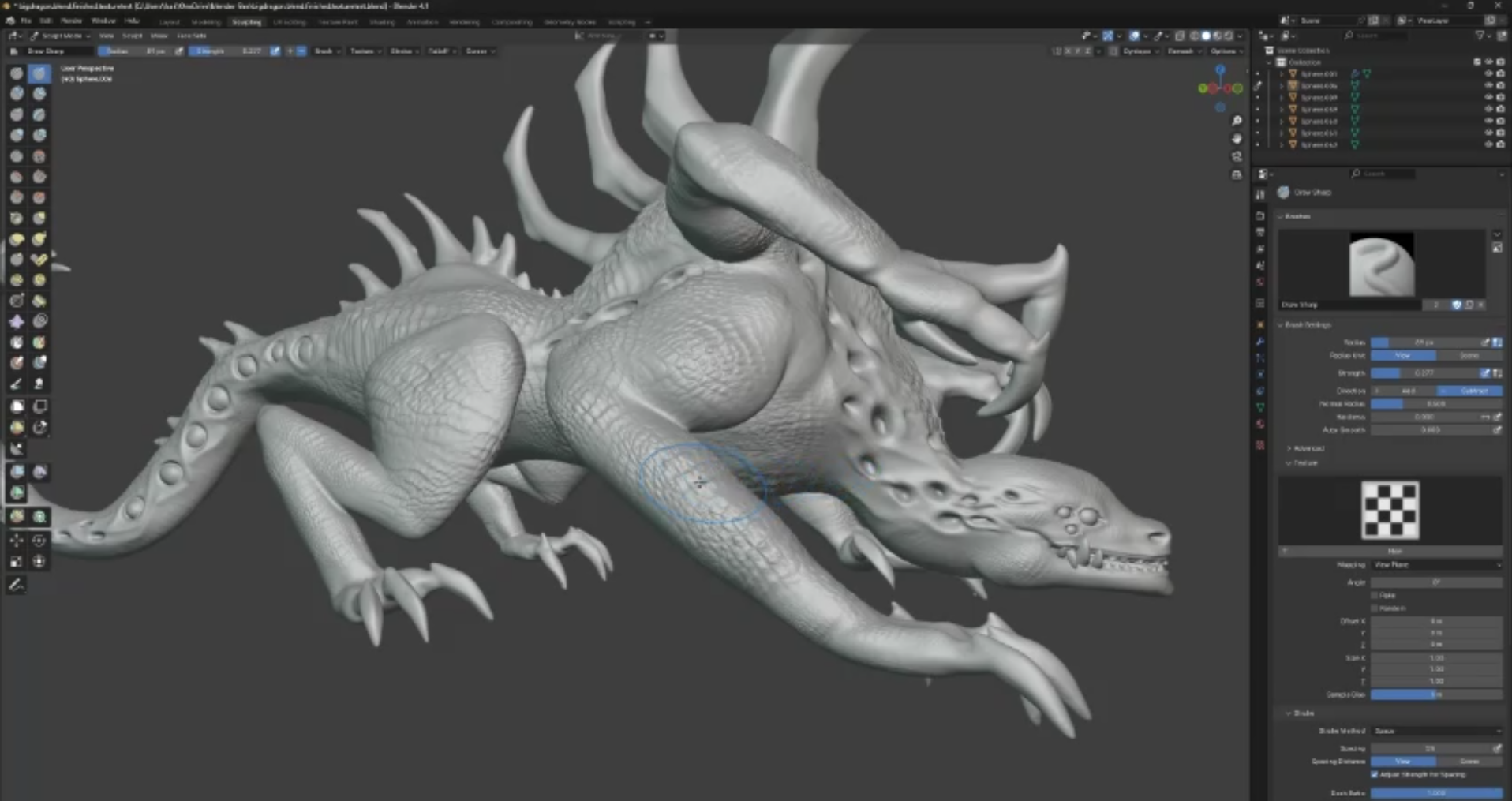Hide the Collection using its eye icon

click(1488, 62)
